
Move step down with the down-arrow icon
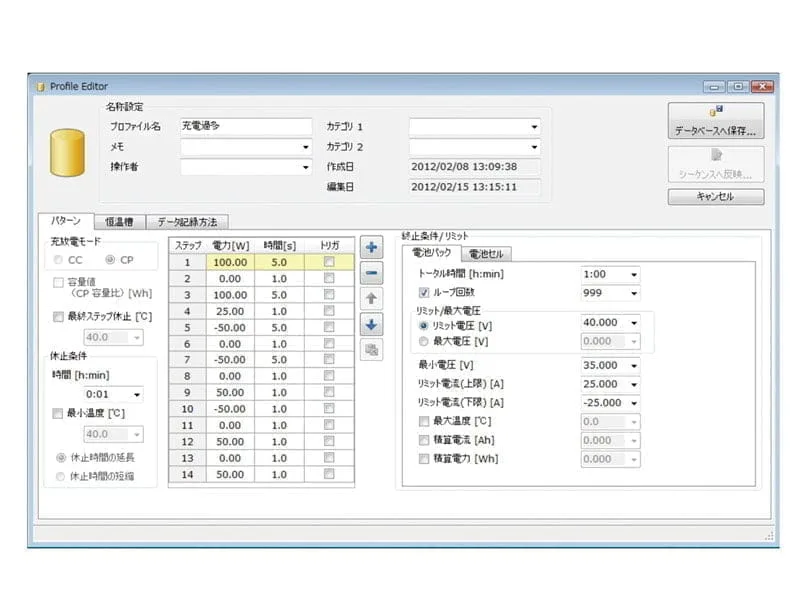(371, 323)
